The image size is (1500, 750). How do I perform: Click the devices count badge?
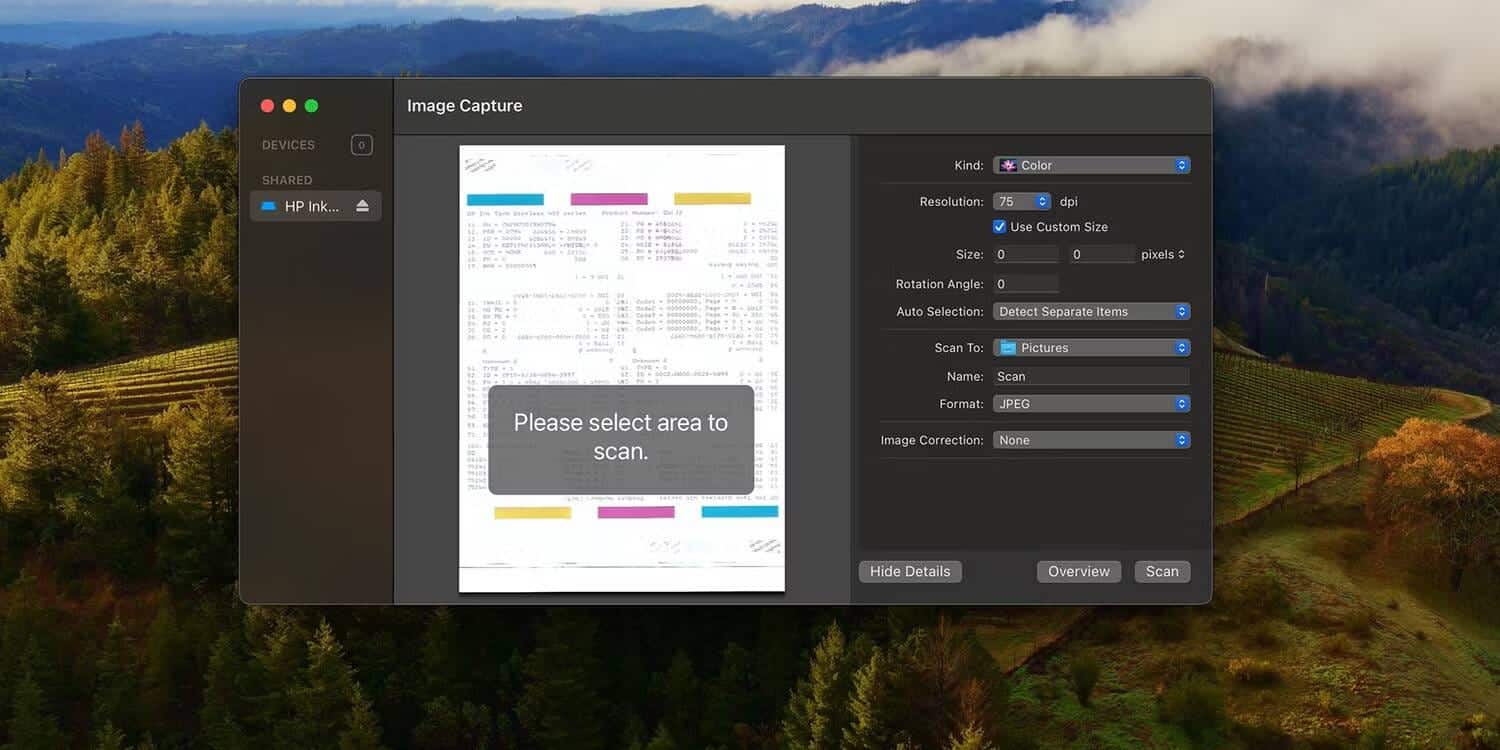(x=361, y=145)
